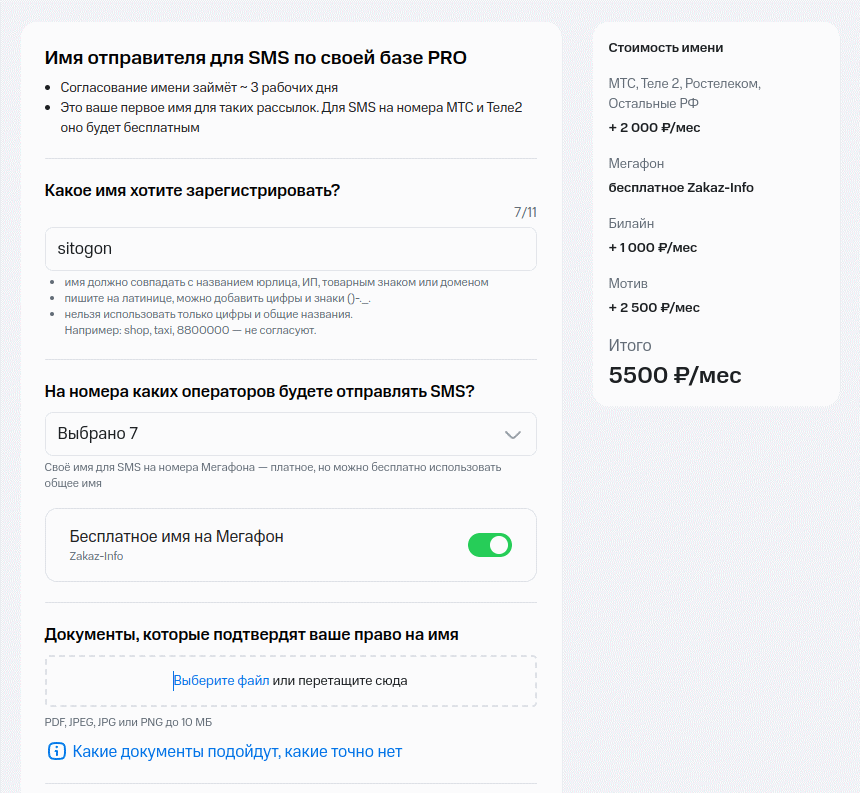Viewport: 860px width, 793px height.
Task: Click the "+ 2 000 ₽/мес" price
Action: (x=653, y=127)
